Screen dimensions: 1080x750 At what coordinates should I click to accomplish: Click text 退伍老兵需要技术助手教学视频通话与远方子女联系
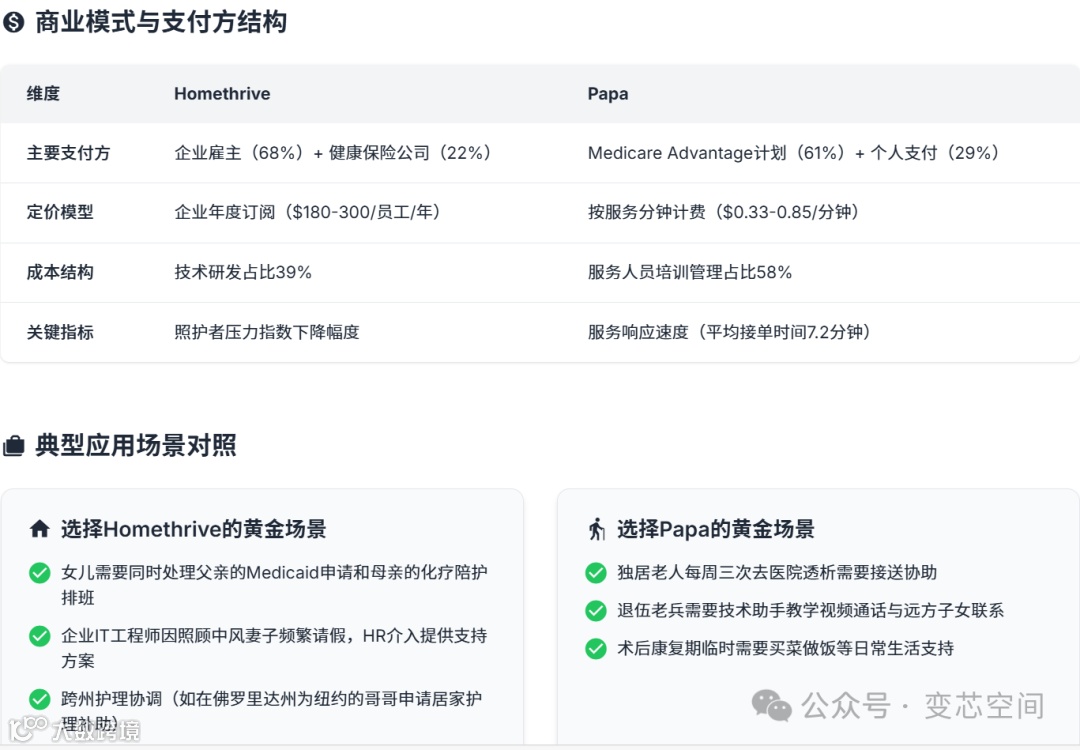point(810,610)
